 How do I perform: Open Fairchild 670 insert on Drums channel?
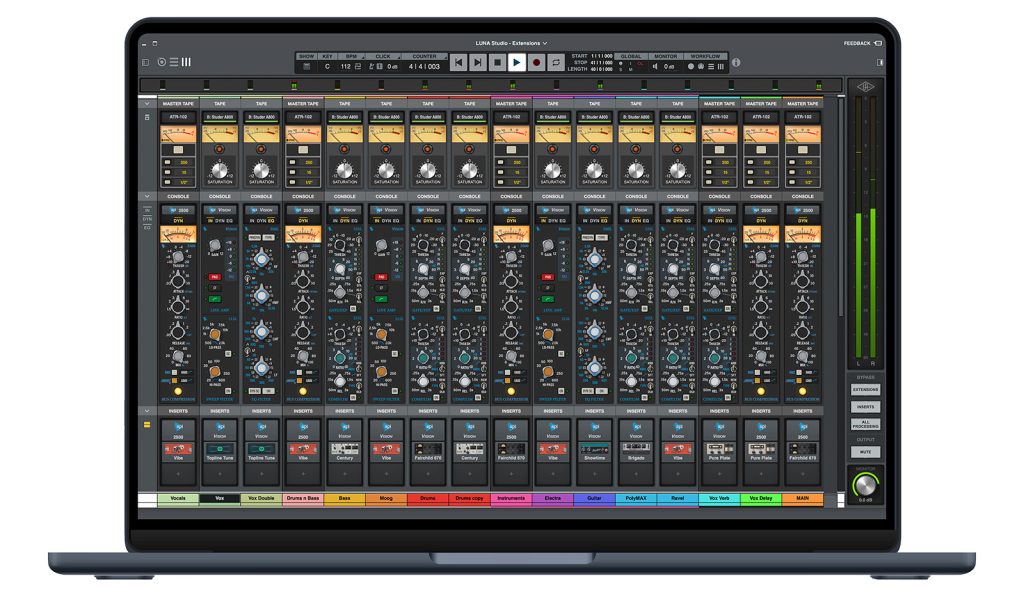[x=428, y=451]
